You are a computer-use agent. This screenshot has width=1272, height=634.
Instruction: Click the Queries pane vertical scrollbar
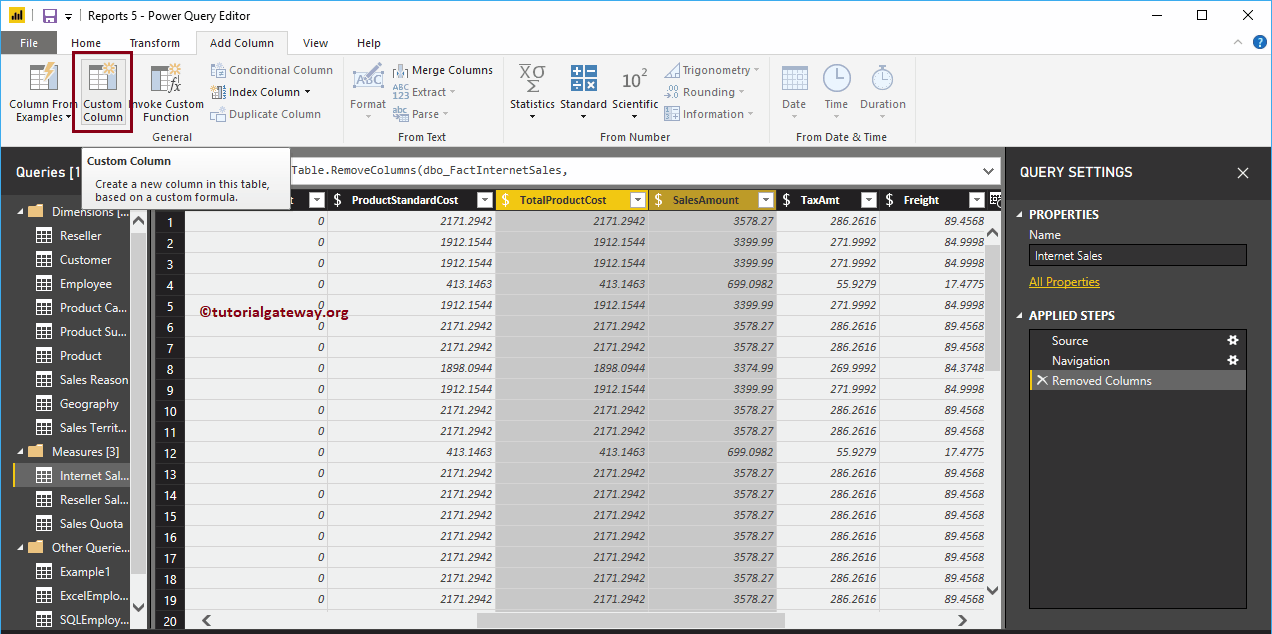[138, 404]
